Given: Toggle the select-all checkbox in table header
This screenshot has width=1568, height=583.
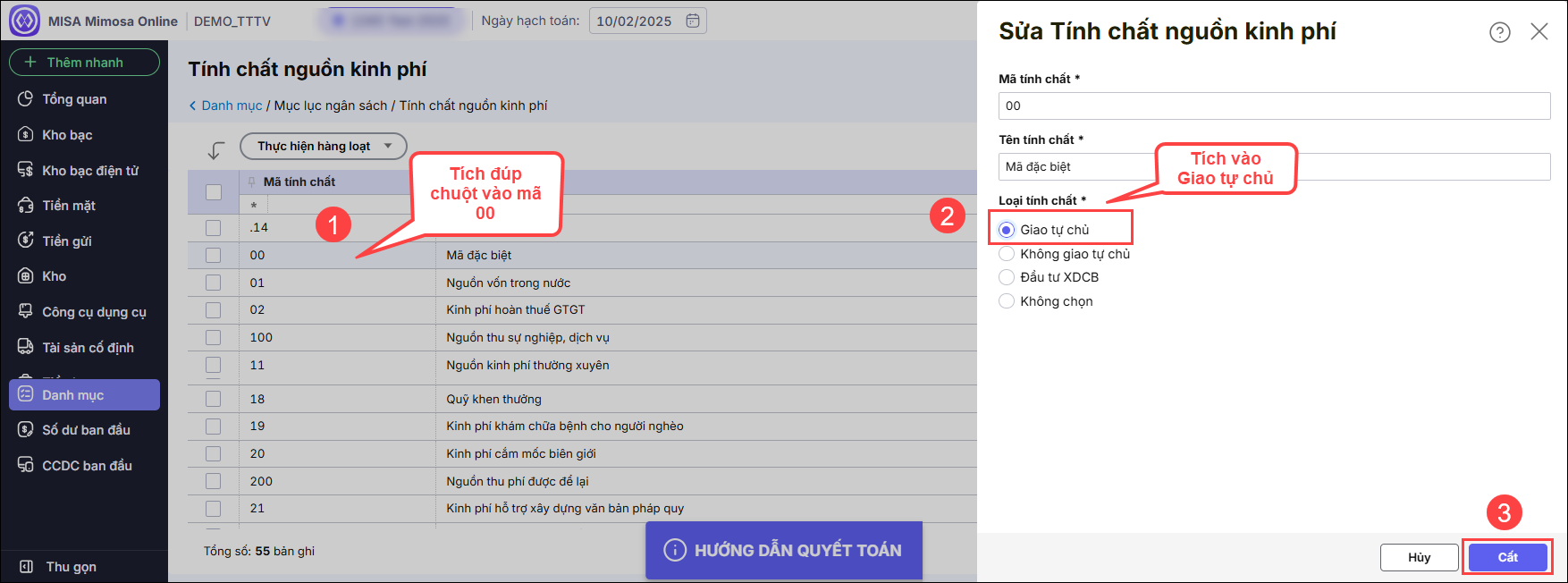Looking at the screenshot, I should 214,191.
